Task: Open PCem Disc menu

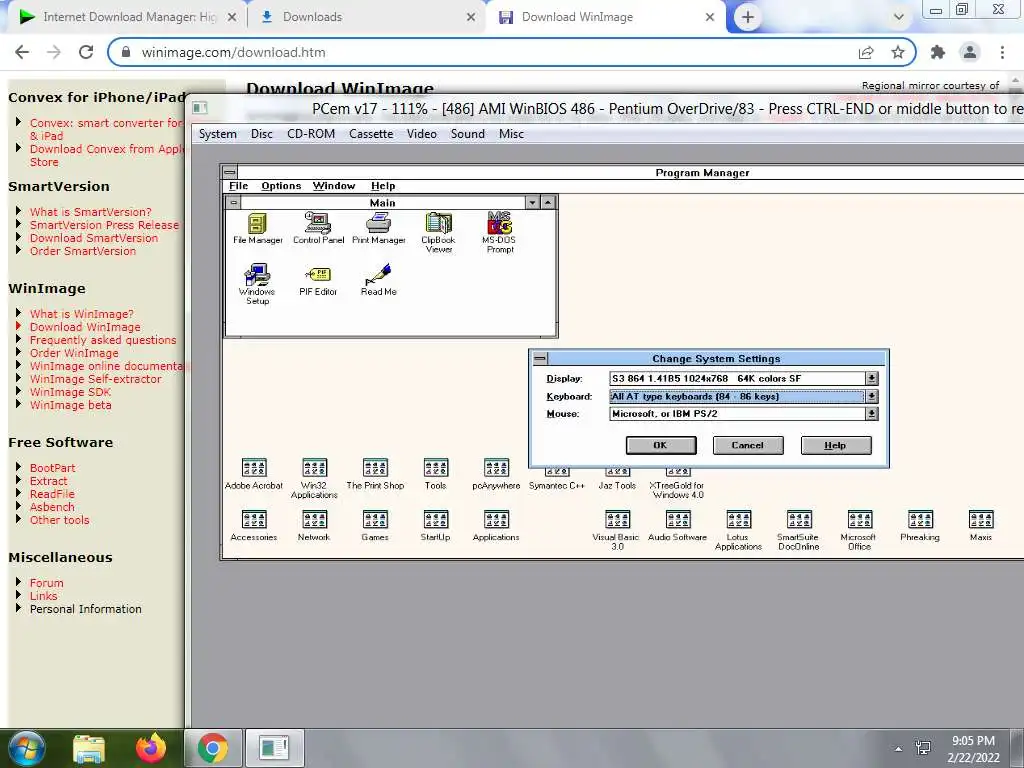Action: (x=262, y=134)
